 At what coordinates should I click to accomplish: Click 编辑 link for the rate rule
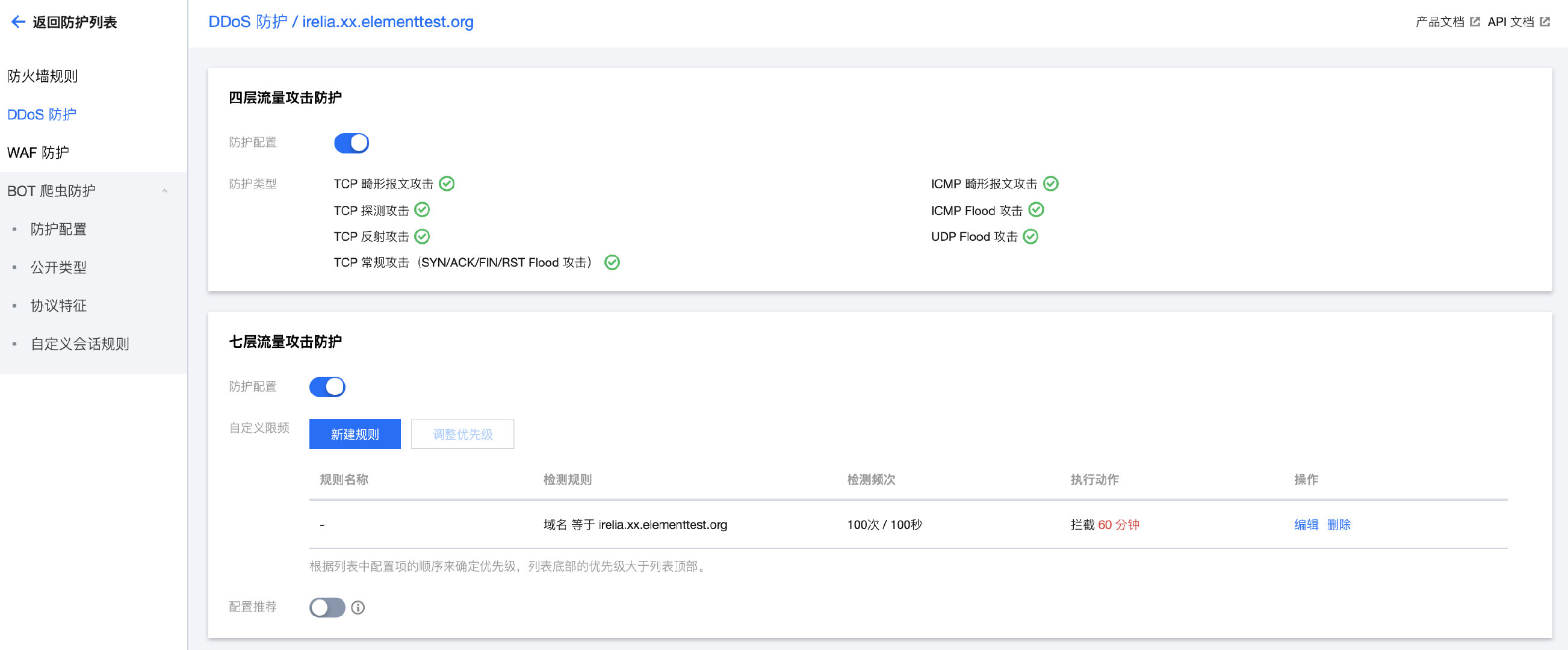(x=1306, y=525)
